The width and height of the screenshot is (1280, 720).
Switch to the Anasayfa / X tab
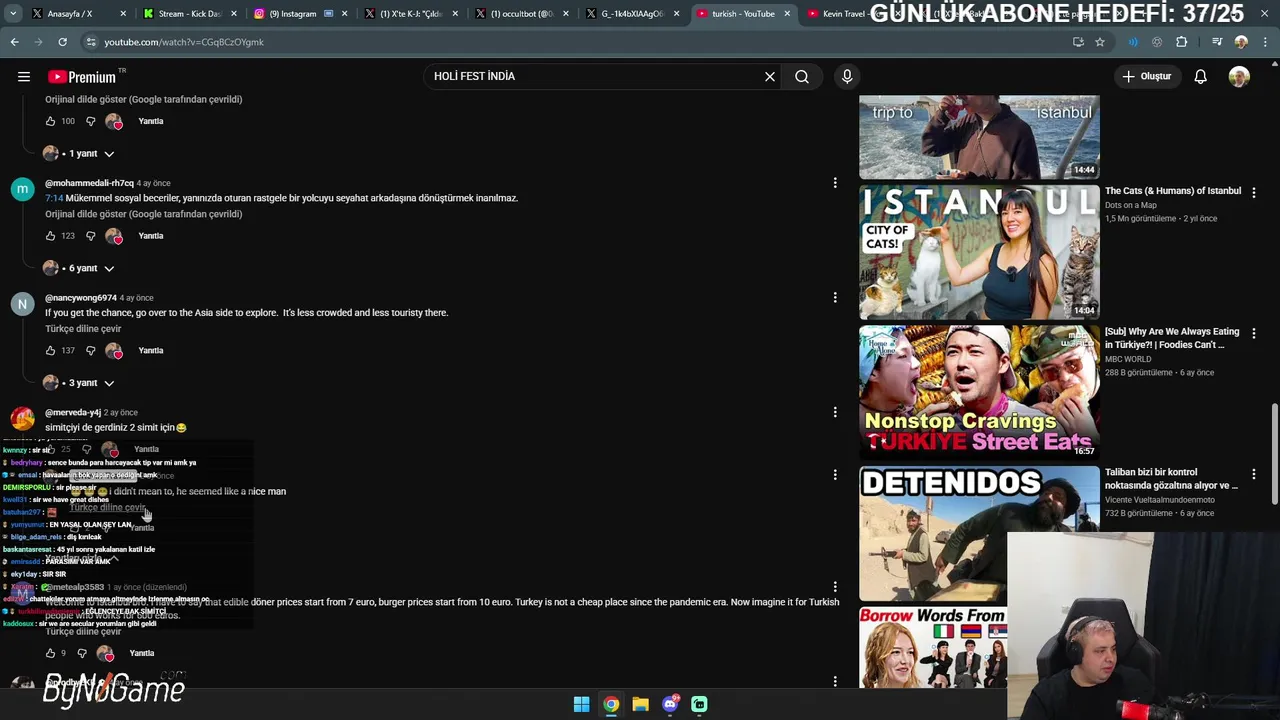(70, 14)
